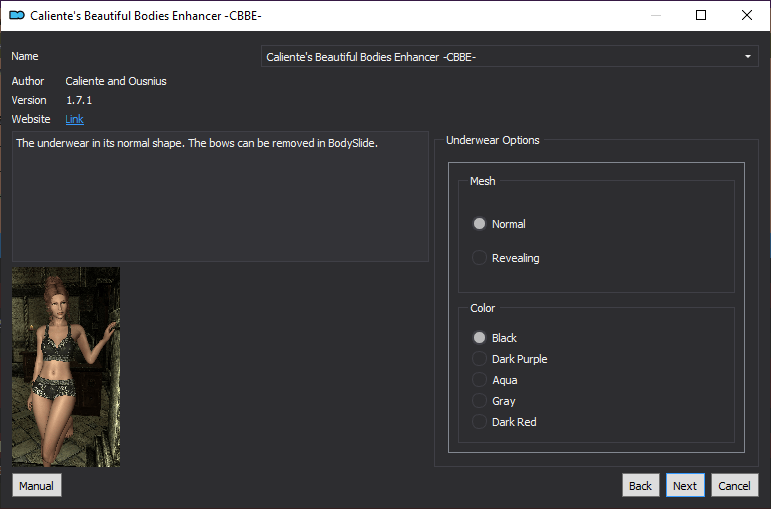The width and height of the screenshot is (771, 509).
Task: Maximize the installer window
Action: (x=701, y=15)
